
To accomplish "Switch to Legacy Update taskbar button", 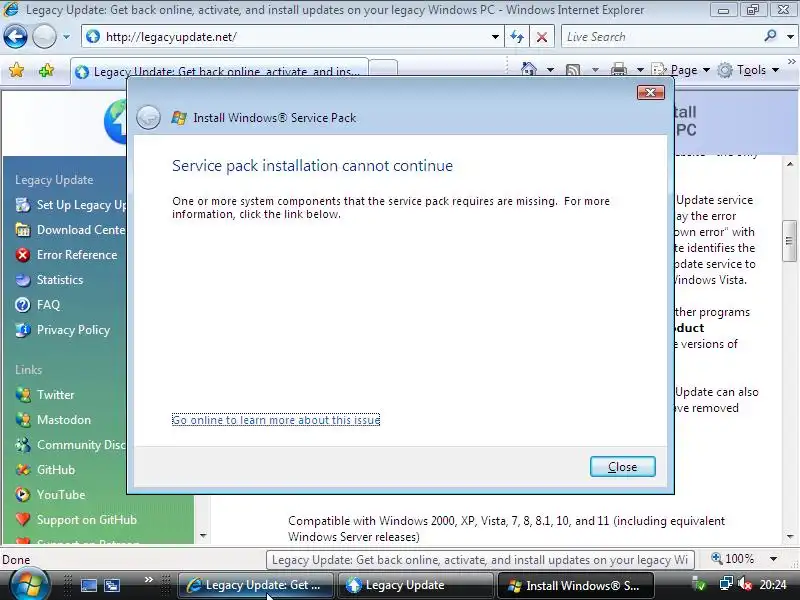I will [x=416, y=585].
